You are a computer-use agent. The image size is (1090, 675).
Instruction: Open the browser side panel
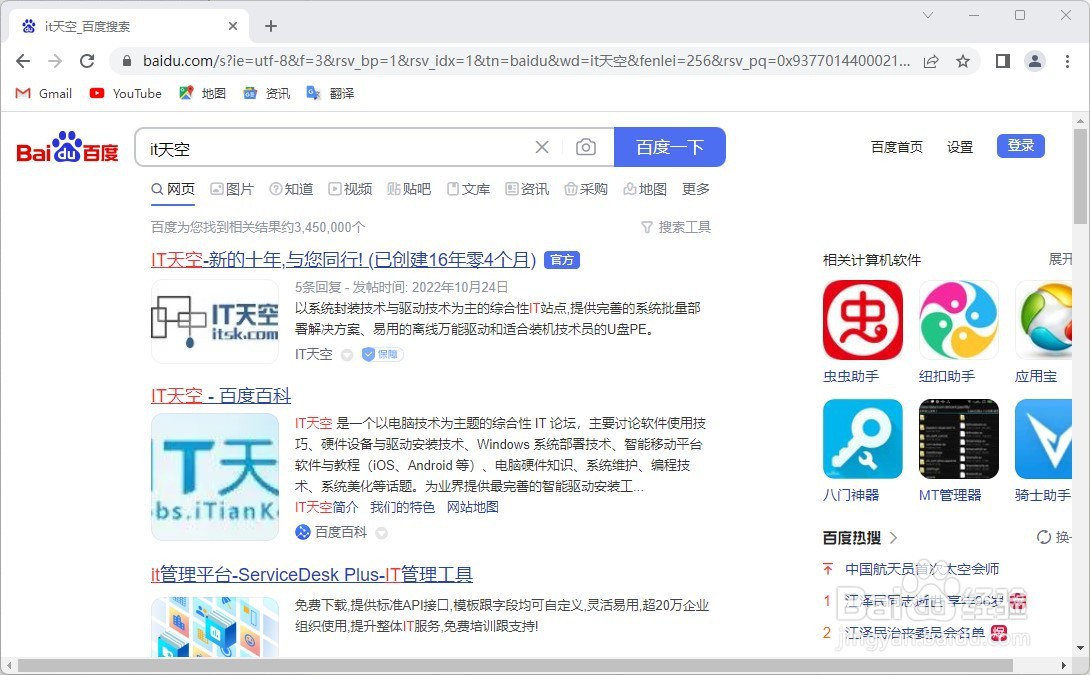click(1002, 61)
